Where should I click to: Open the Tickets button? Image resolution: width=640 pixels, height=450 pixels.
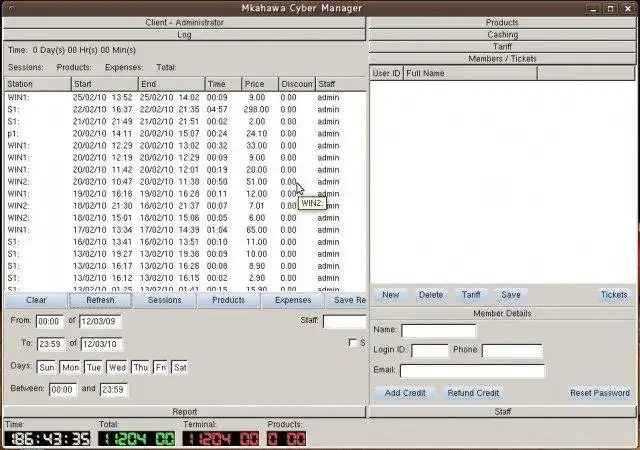coord(614,295)
